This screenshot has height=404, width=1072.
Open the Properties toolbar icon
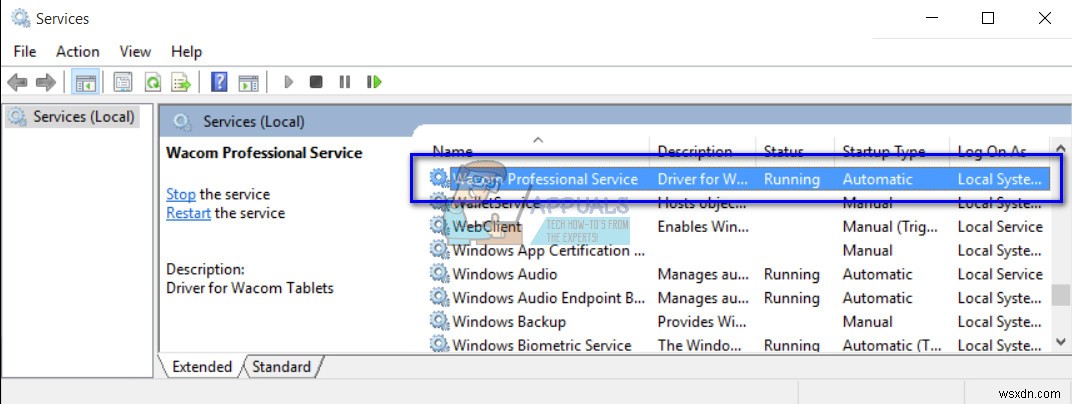123,83
